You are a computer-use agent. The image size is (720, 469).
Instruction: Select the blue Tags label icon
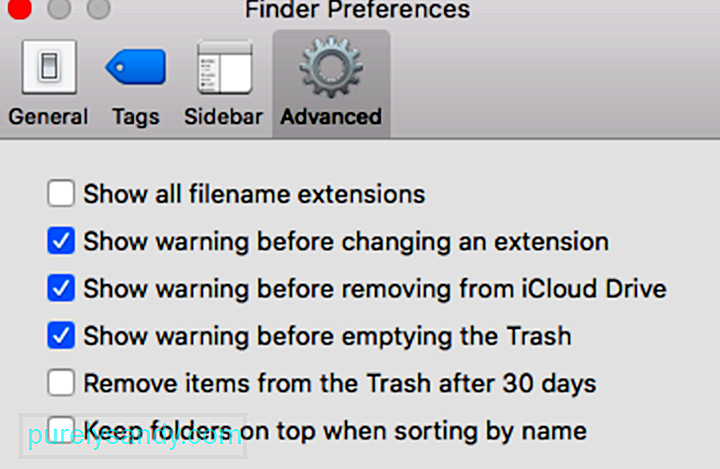[136, 67]
